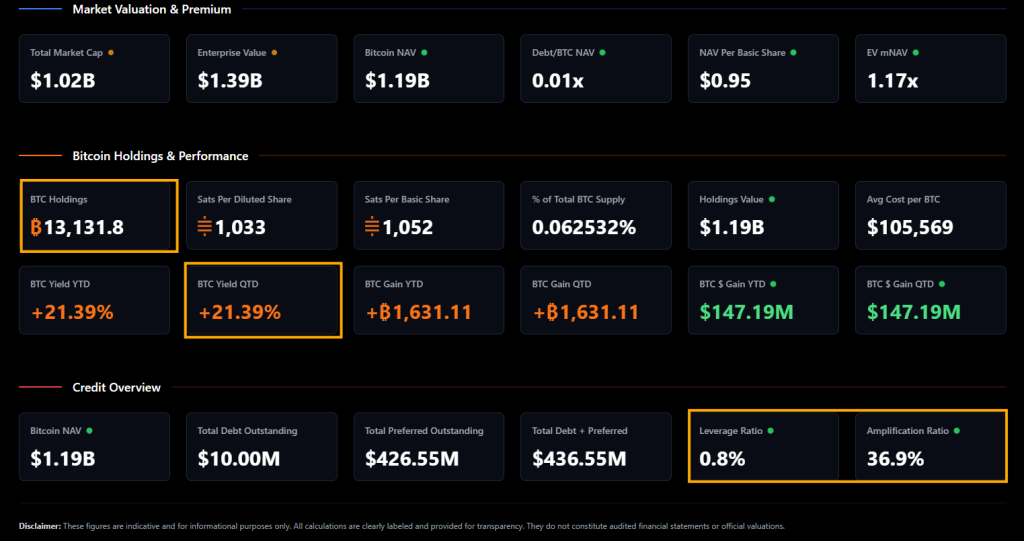Select the Credit Overview section heading
The image size is (1024, 541).
116,387
